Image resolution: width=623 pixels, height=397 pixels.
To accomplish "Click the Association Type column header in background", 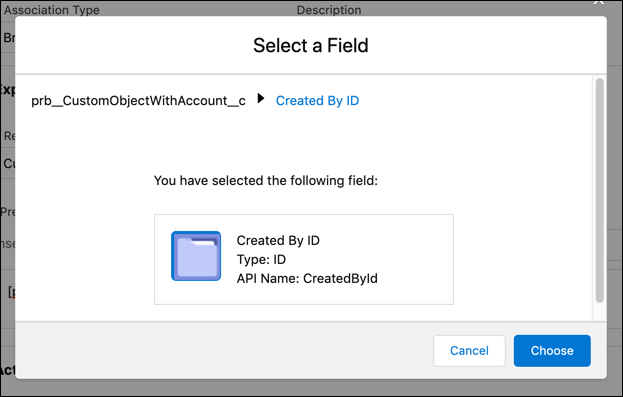I will pos(52,10).
